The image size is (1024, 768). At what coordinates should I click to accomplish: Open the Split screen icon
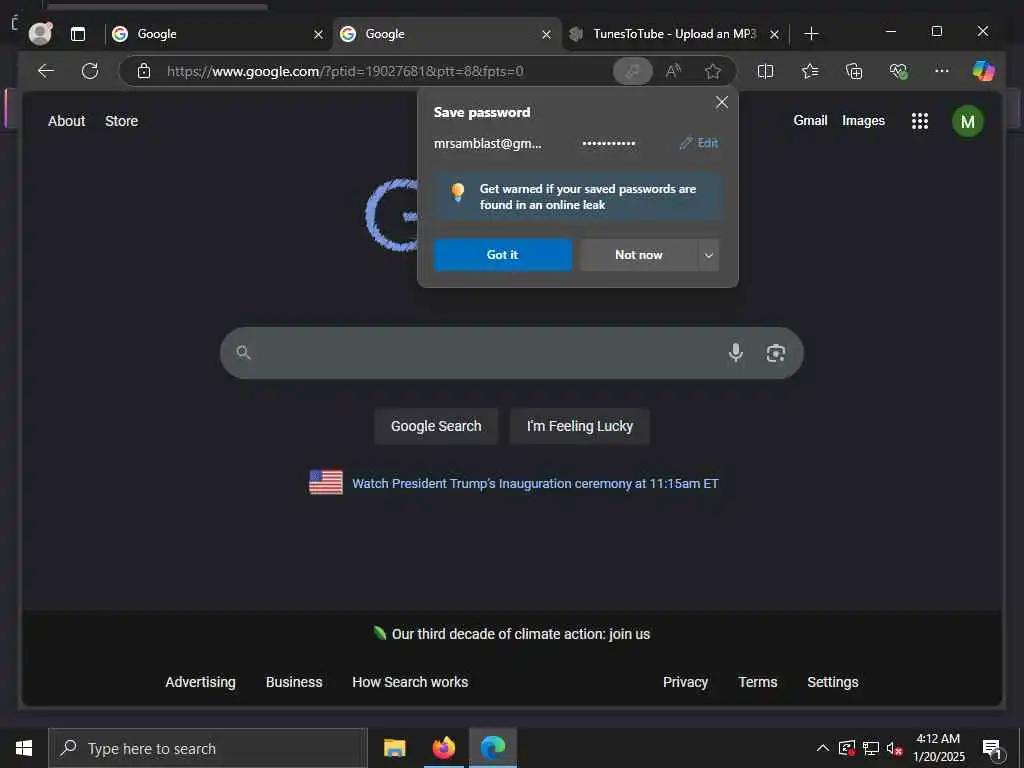765,71
